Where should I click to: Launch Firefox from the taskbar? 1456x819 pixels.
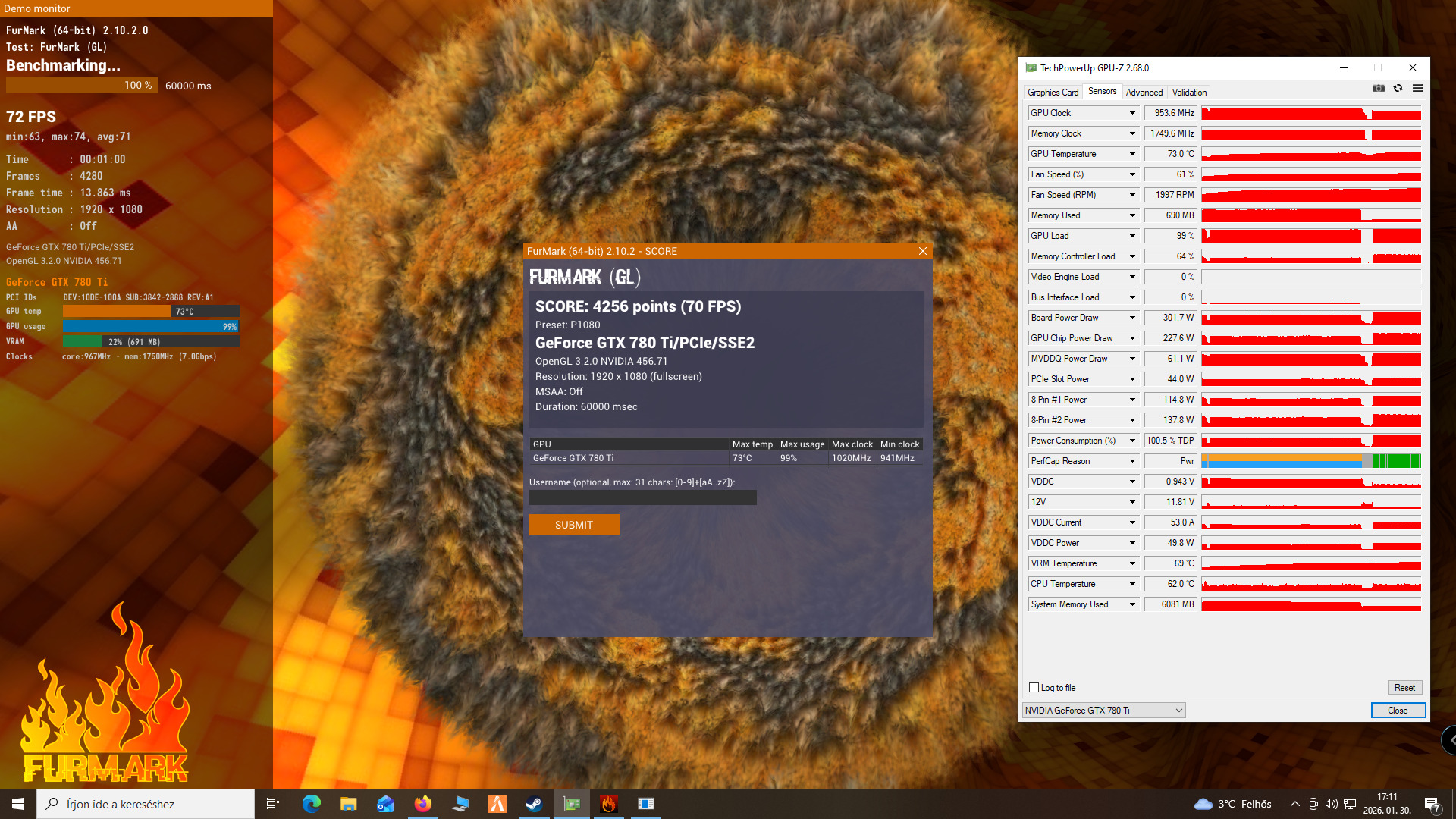pos(422,804)
